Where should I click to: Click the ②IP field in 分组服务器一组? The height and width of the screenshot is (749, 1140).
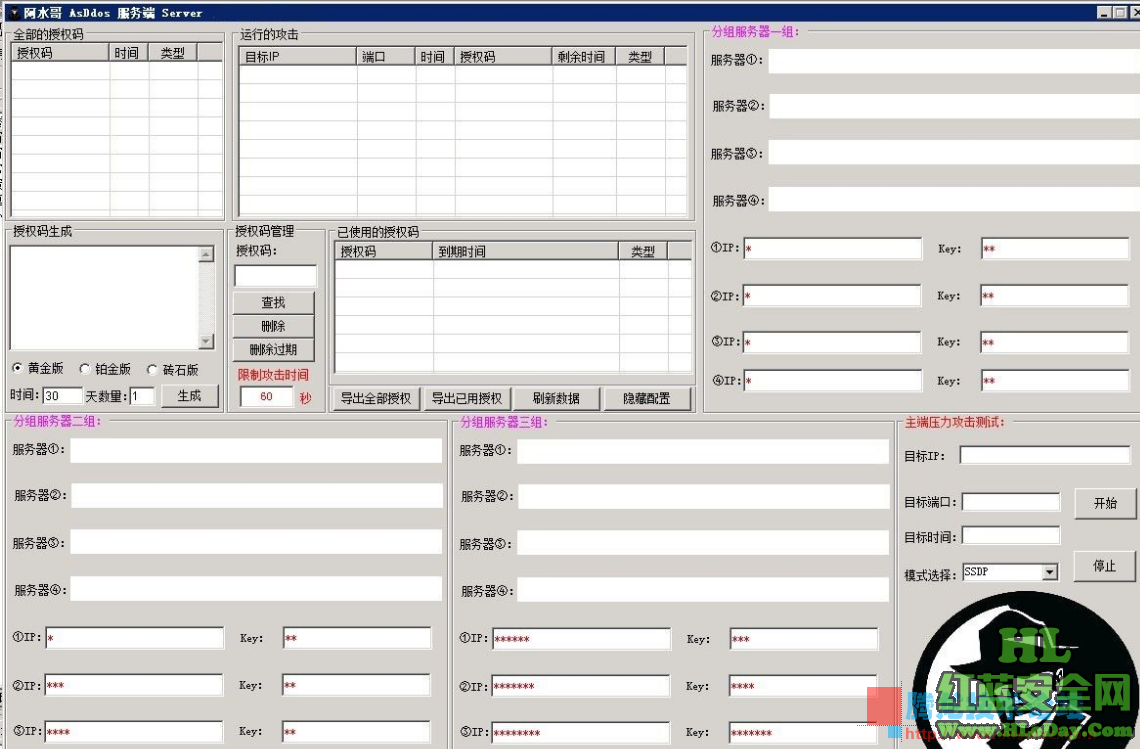(x=832, y=296)
